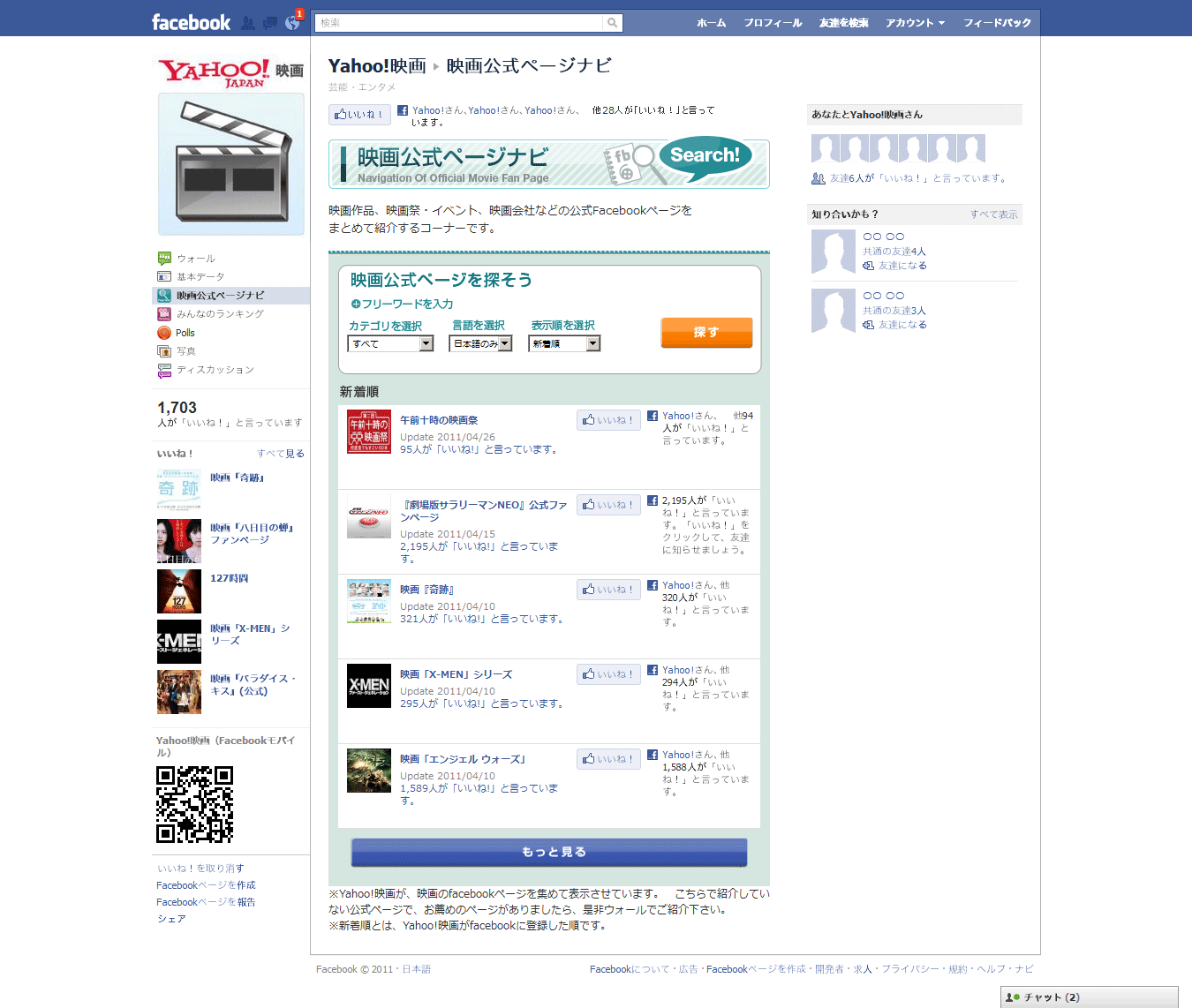Screen dimensions: 1192x1008
Task: Like 映画『奇跡』 with いいね！ button
Action: [x=608, y=590]
